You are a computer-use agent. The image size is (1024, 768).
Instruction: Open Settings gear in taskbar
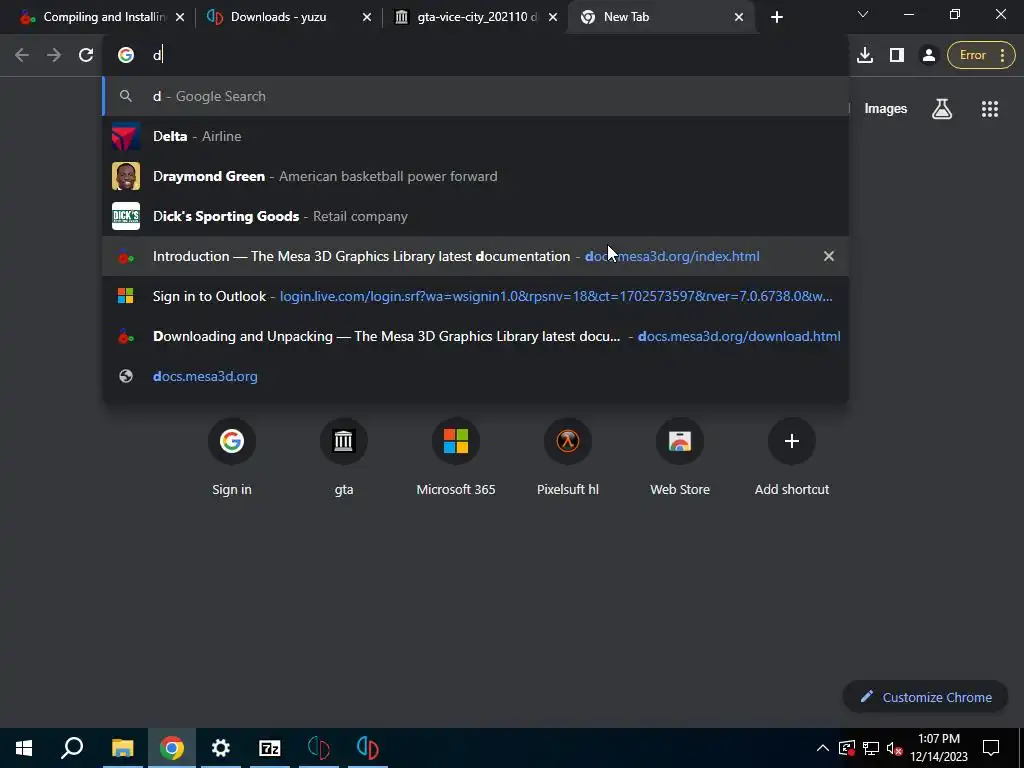point(221,748)
